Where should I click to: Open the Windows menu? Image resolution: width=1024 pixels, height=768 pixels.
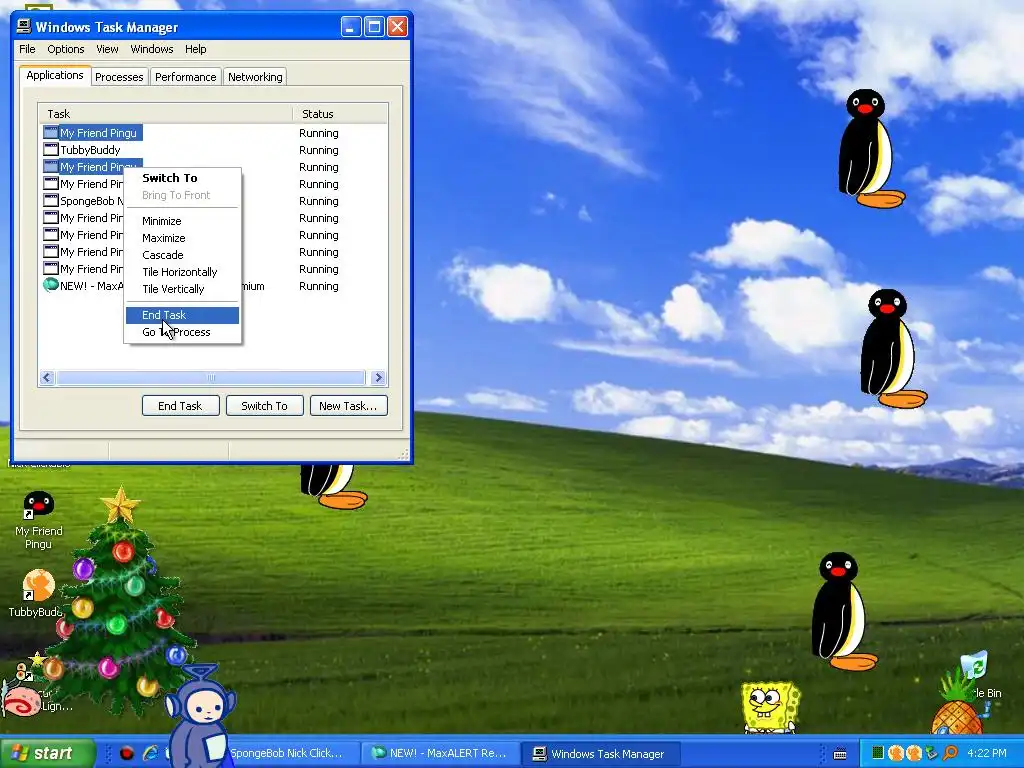152,49
